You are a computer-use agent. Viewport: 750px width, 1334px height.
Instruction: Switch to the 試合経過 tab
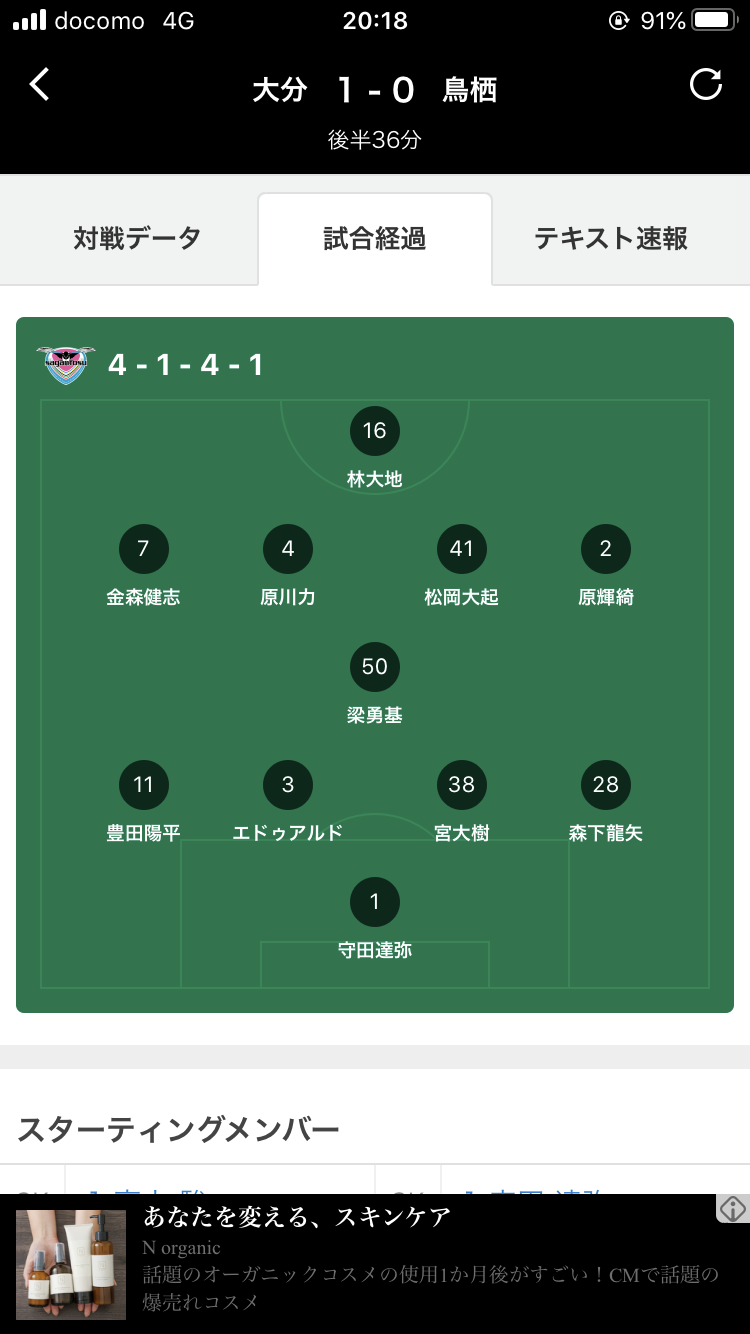(375, 239)
